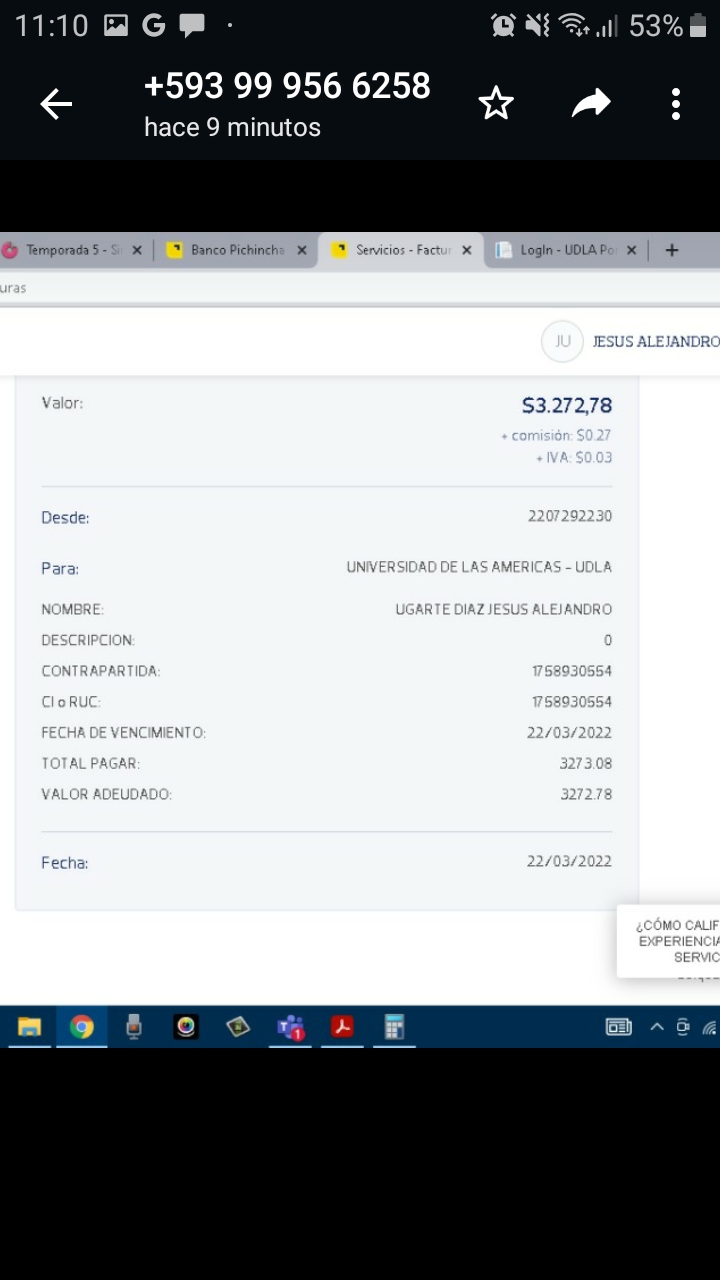Forward the image using the arrow icon
The image size is (720, 1280).
click(591, 104)
